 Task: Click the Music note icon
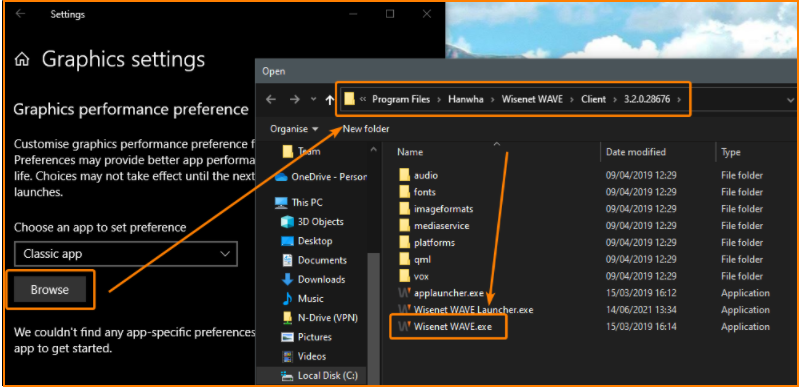point(288,299)
